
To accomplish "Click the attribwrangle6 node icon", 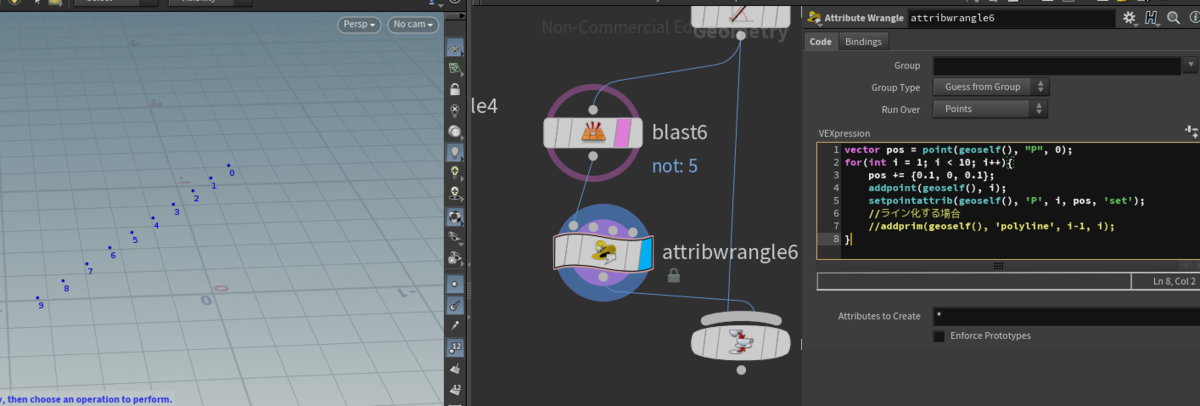I will pyautogui.click(x=603, y=251).
